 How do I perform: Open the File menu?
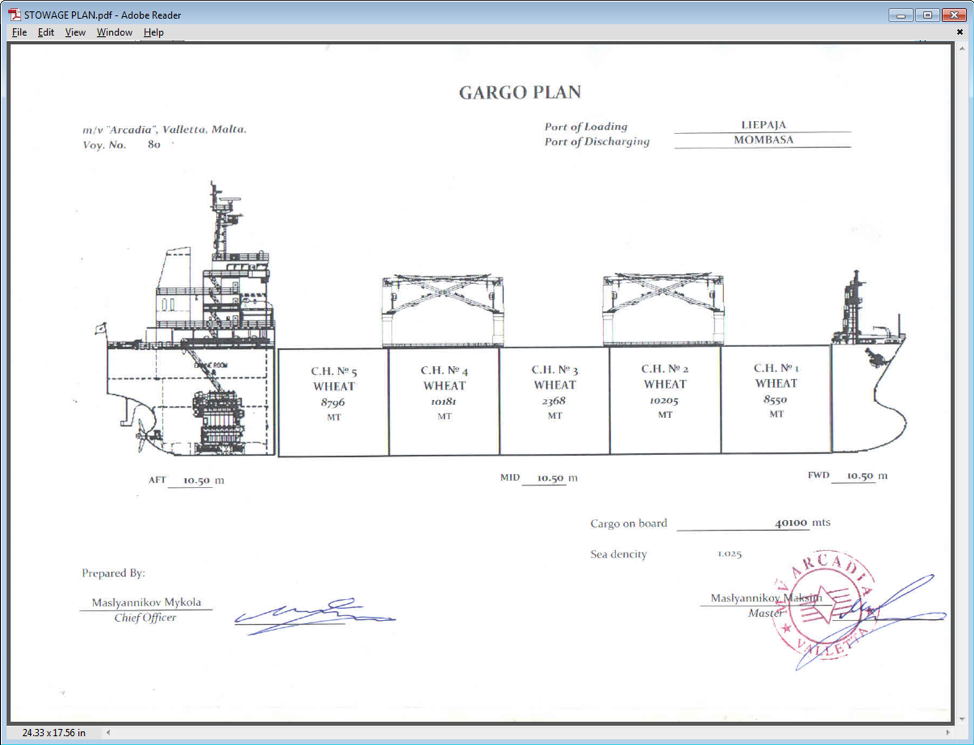tap(19, 32)
